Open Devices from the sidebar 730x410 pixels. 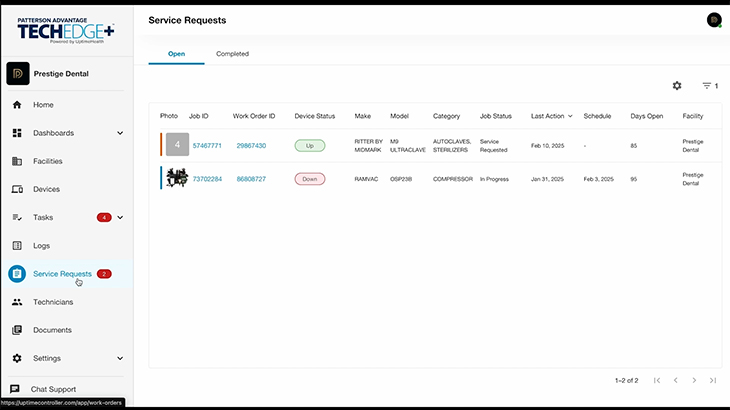click(x=46, y=189)
